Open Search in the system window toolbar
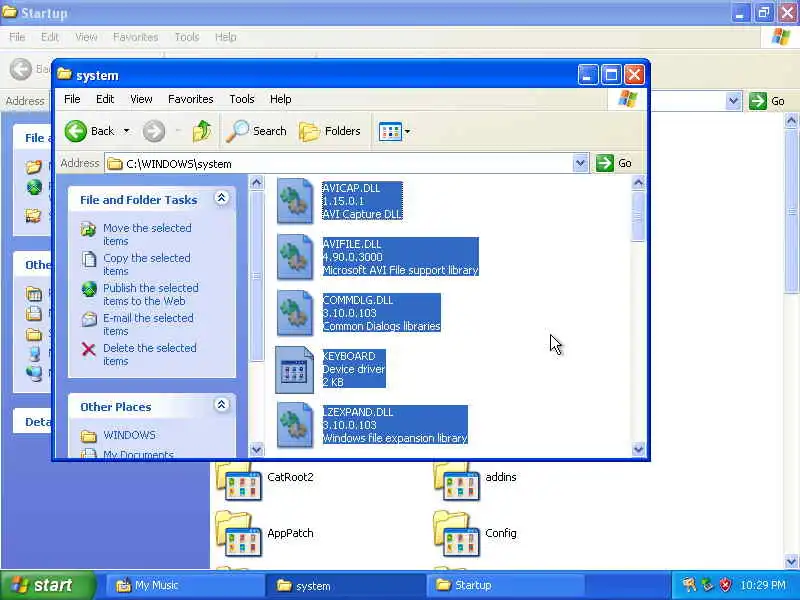The image size is (800, 600). pos(256,131)
